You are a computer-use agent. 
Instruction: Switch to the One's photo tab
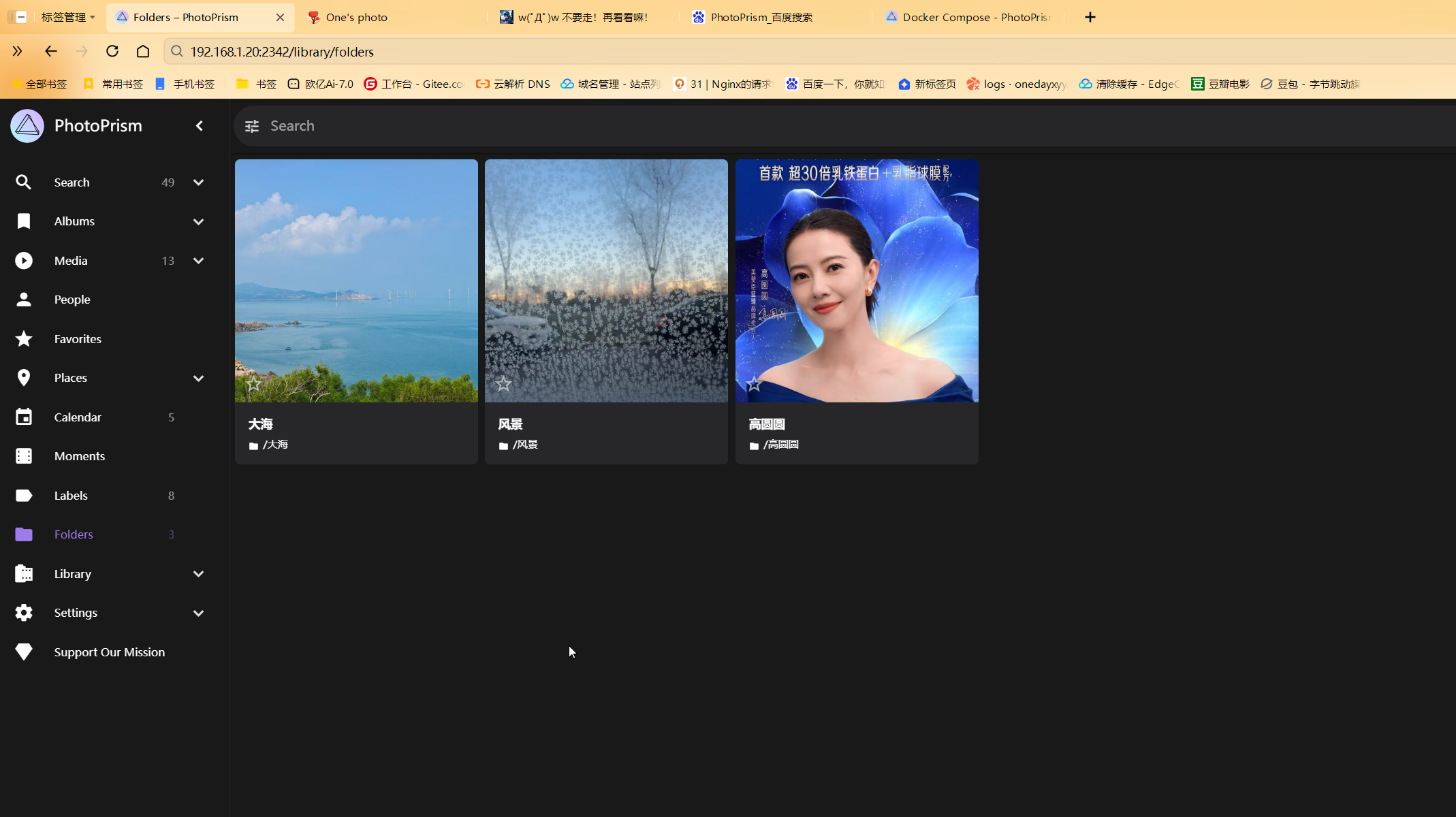(x=356, y=17)
